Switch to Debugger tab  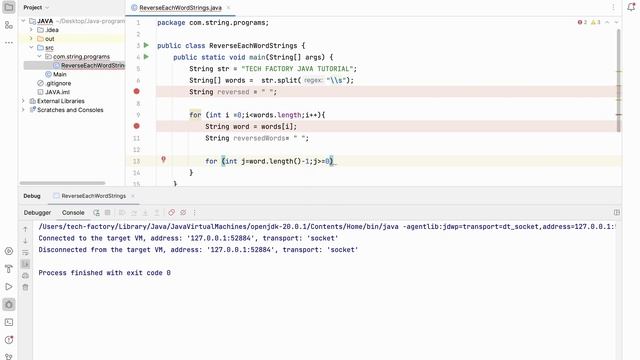pyautogui.click(x=37, y=213)
